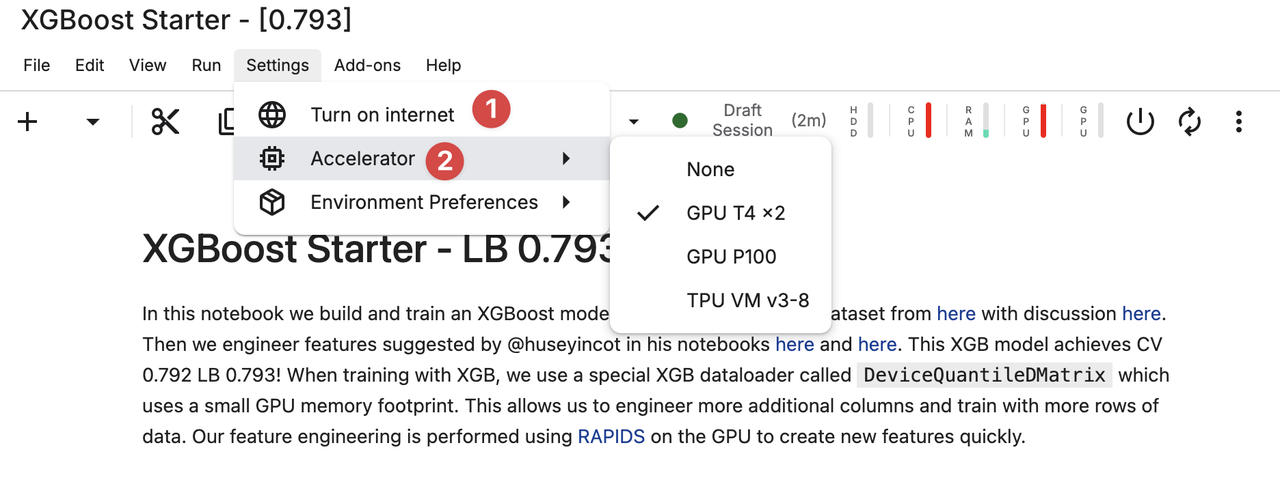The width and height of the screenshot is (1280, 497).
Task: Click the (2m) session time
Action: (x=809, y=120)
